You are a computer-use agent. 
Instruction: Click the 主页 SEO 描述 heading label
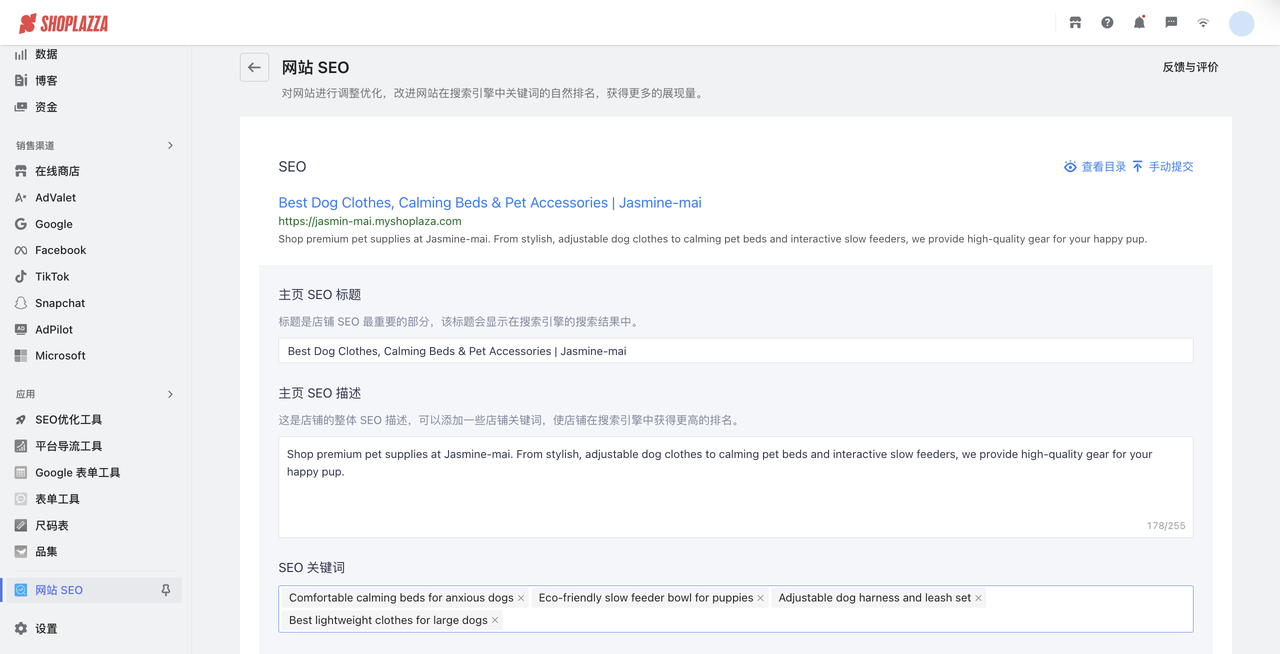320,393
